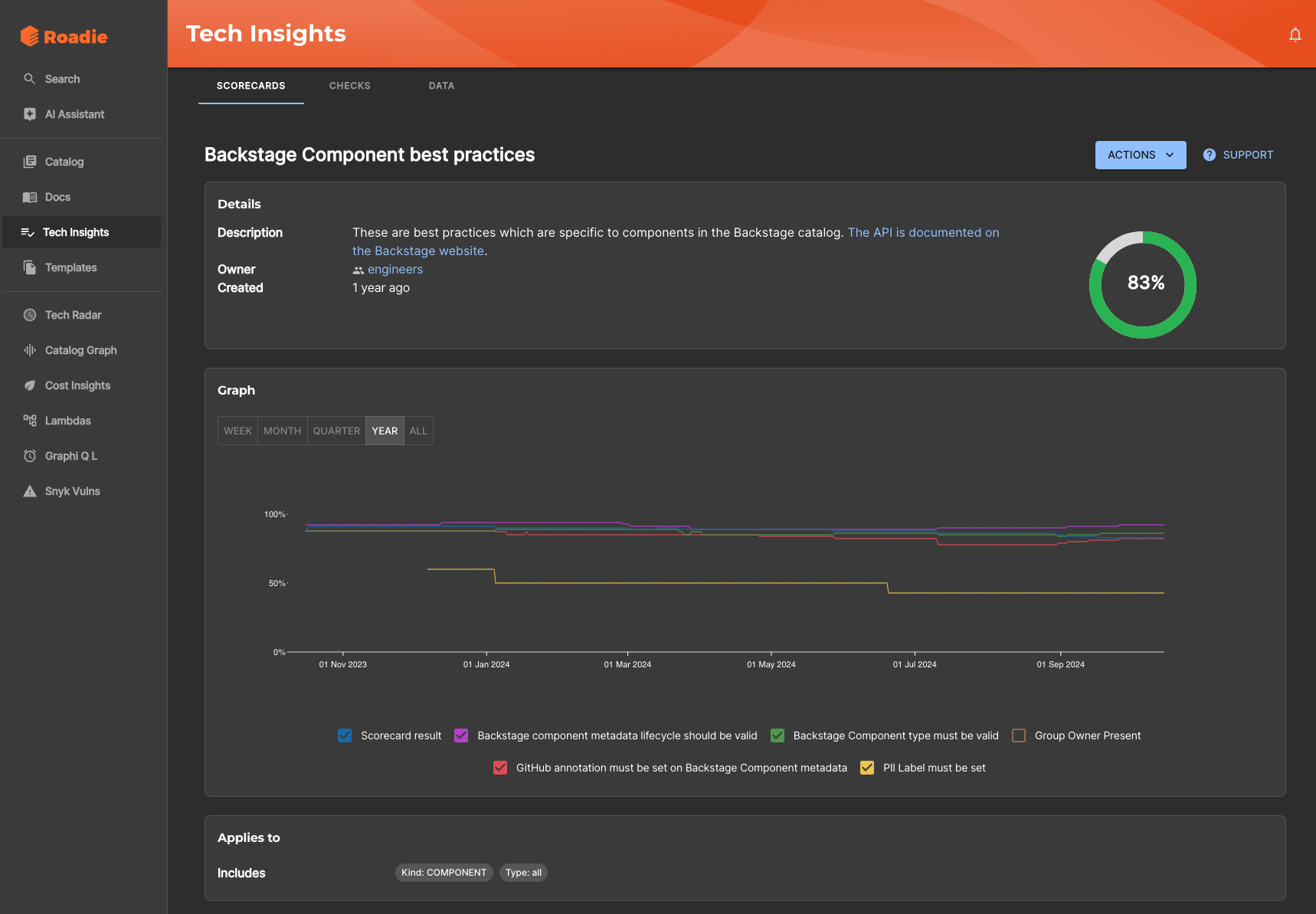Go to Graphi Q L sidebar item
Screen dimensions: 1316x914
(82, 456)
